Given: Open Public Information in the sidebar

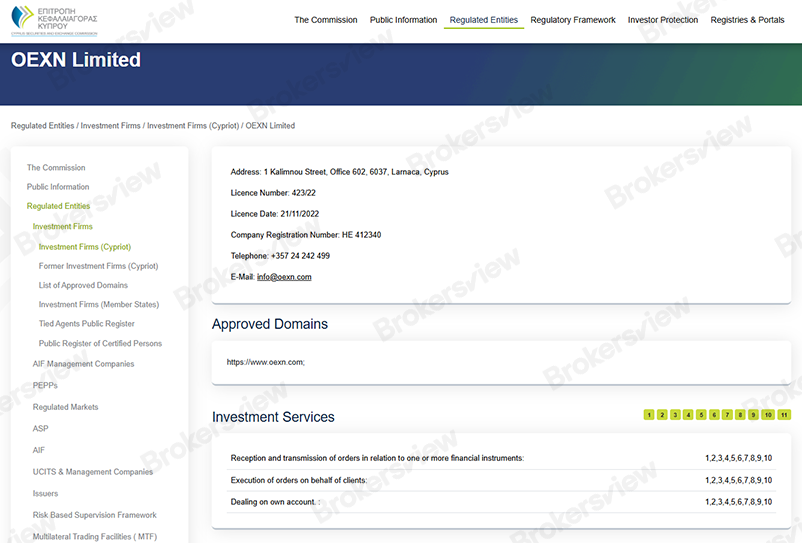Looking at the screenshot, I should tap(58, 187).
